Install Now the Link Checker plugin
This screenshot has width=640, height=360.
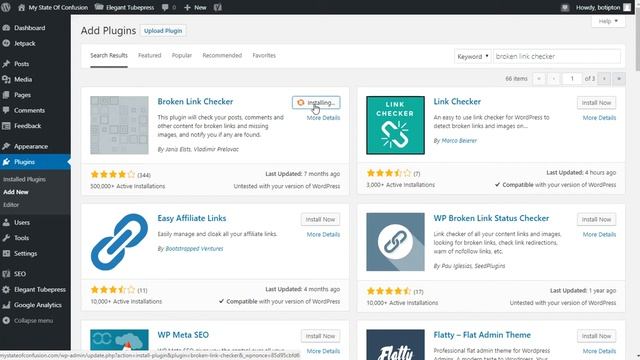coord(596,102)
